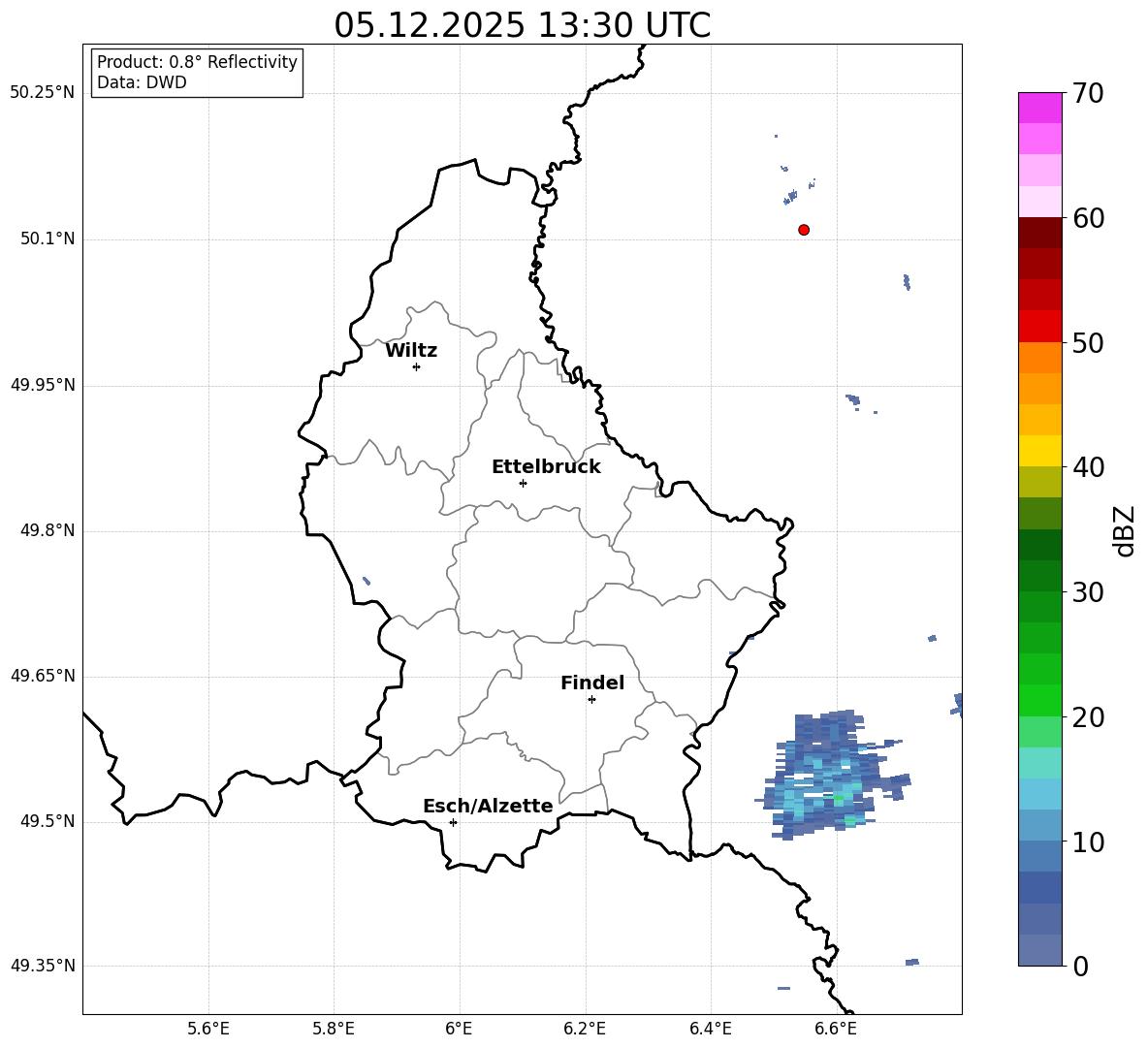
Task: Click the title '05.12.2025 13:30 UTC'
Action: click(522, 25)
